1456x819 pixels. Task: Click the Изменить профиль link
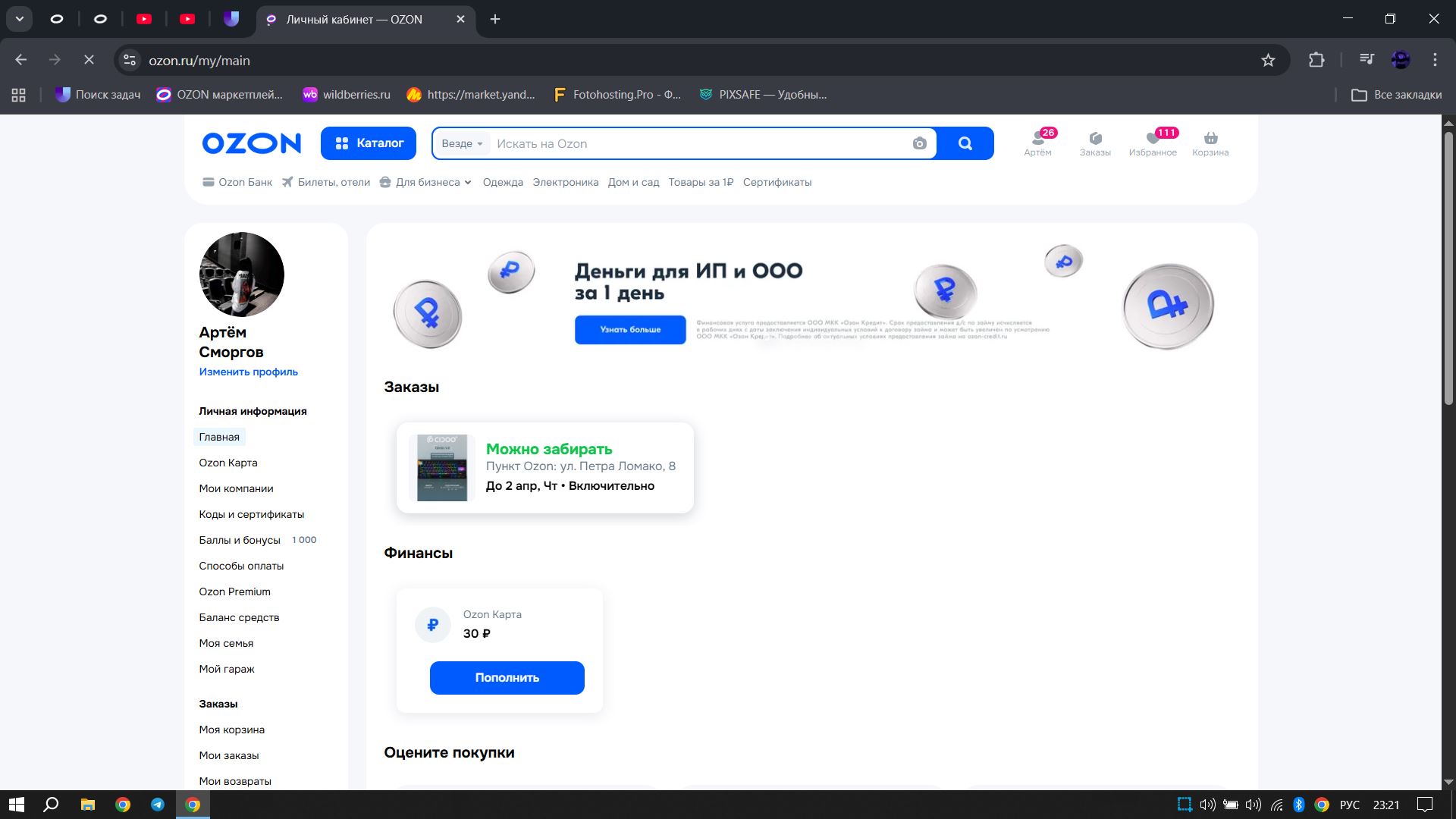(x=248, y=372)
